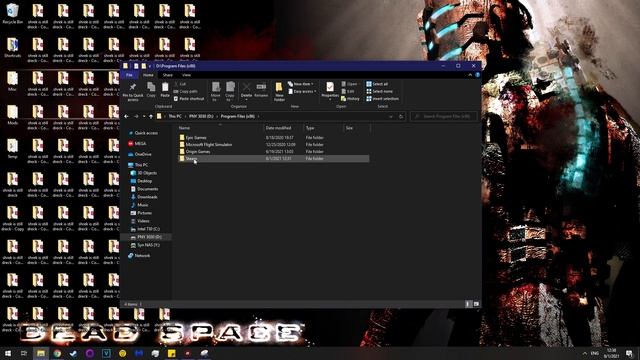Select the Epic Games folder
Screen dimensions: 640x360
196,138
